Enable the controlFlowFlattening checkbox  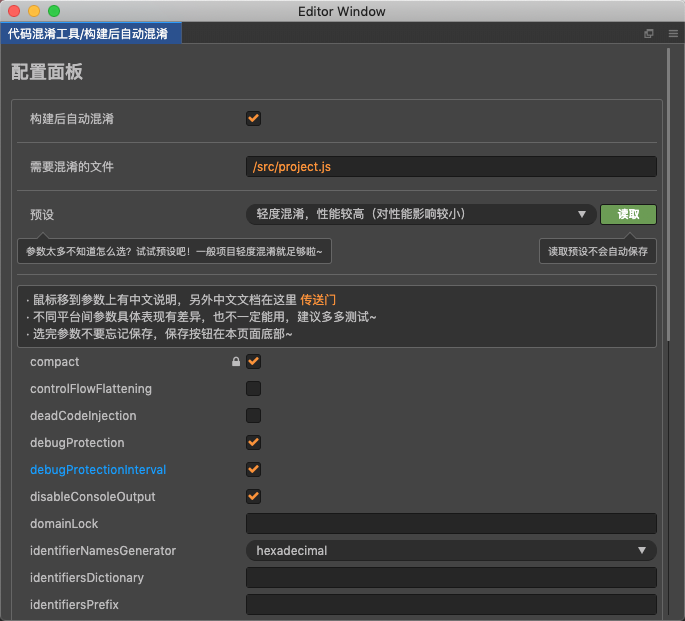pyautogui.click(x=253, y=389)
